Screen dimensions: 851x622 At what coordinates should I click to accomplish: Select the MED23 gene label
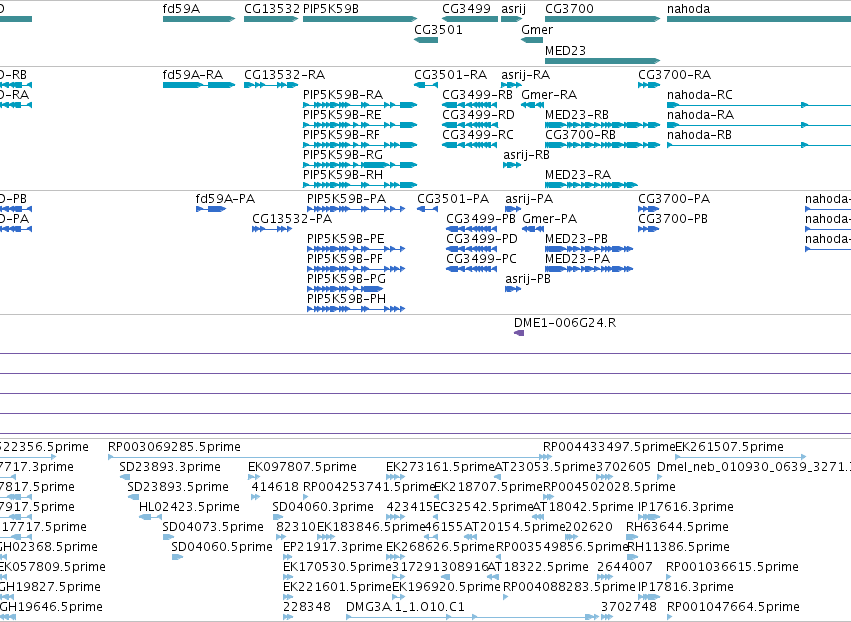(x=565, y=50)
